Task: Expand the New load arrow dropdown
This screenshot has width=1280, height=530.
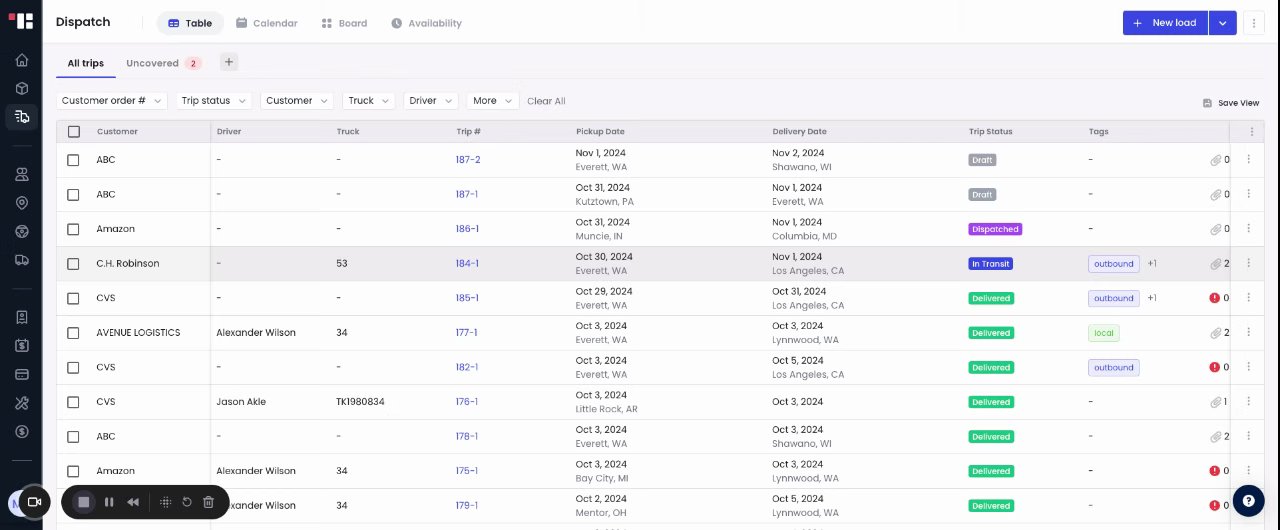Action: (1222, 23)
